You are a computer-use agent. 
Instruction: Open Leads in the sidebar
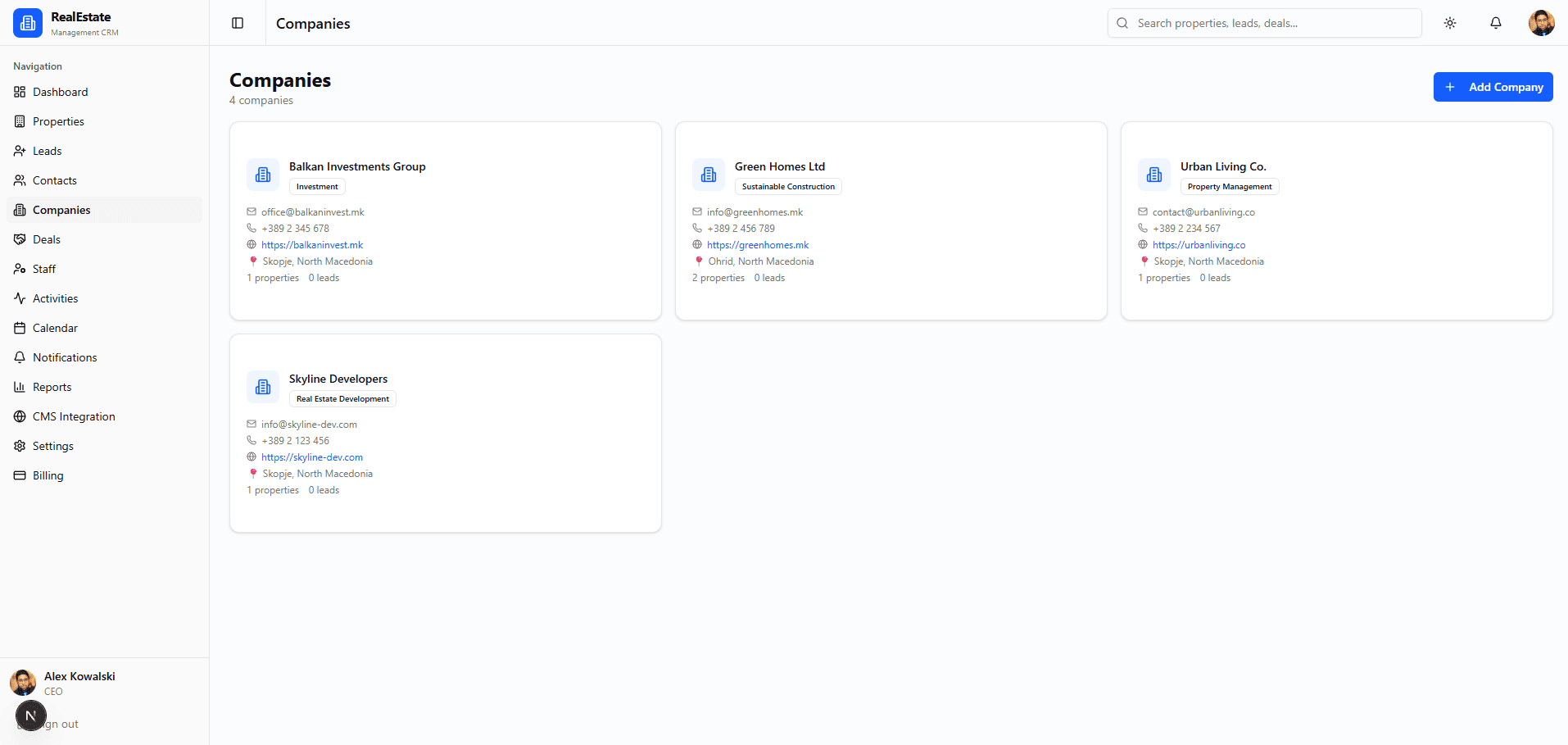tap(105, 151)
